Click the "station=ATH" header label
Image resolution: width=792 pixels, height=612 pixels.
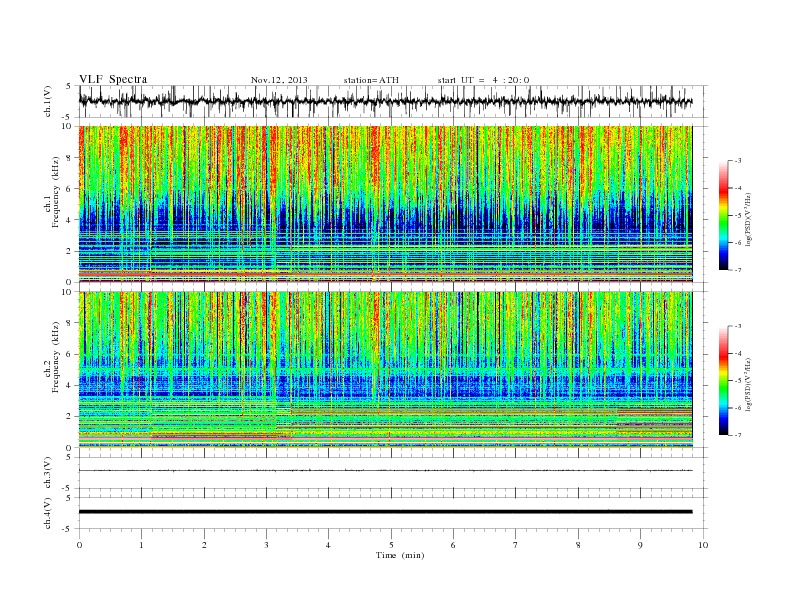tap(371, 80)
